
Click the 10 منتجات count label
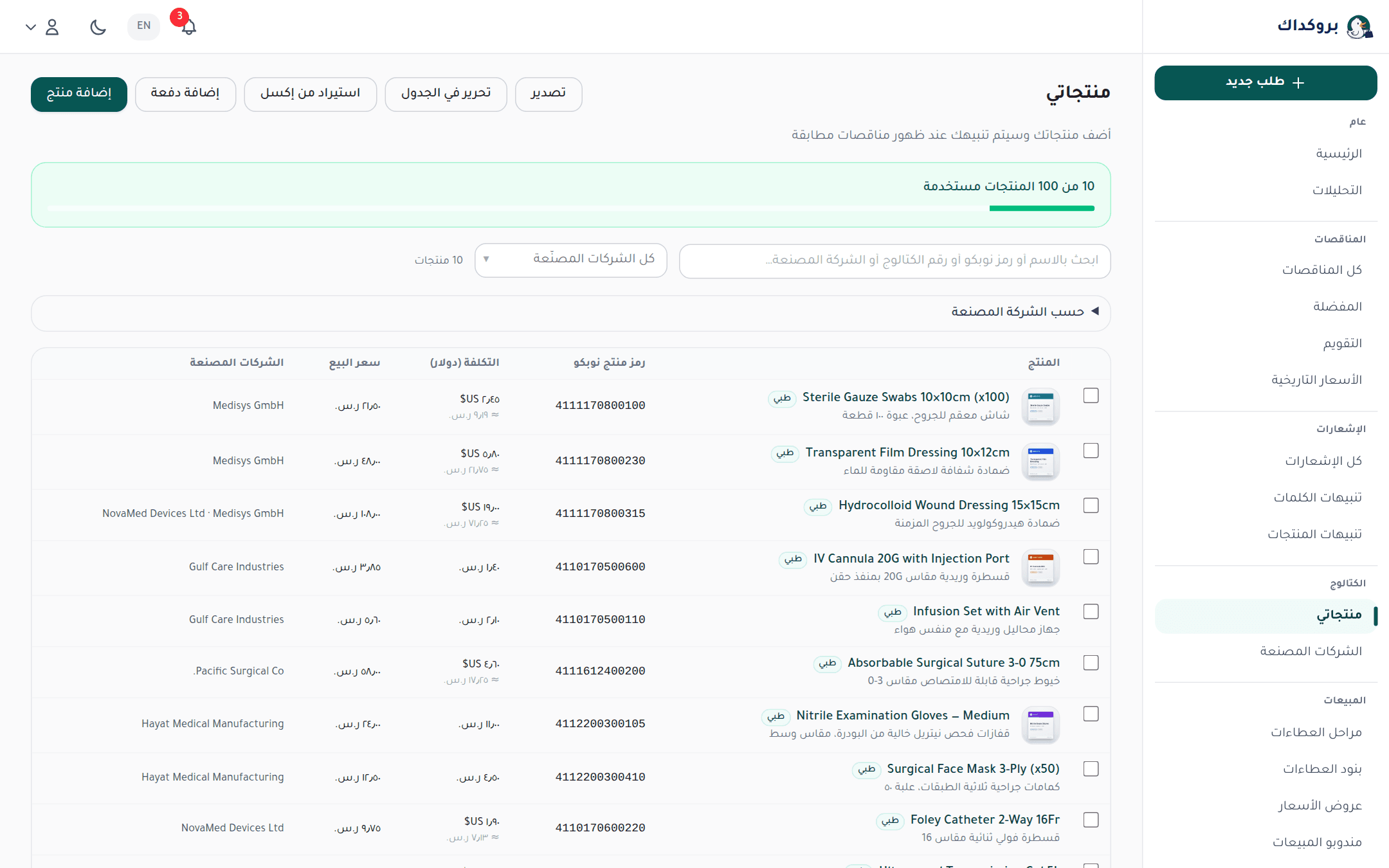pyautogui.click(x=438, y=260)
